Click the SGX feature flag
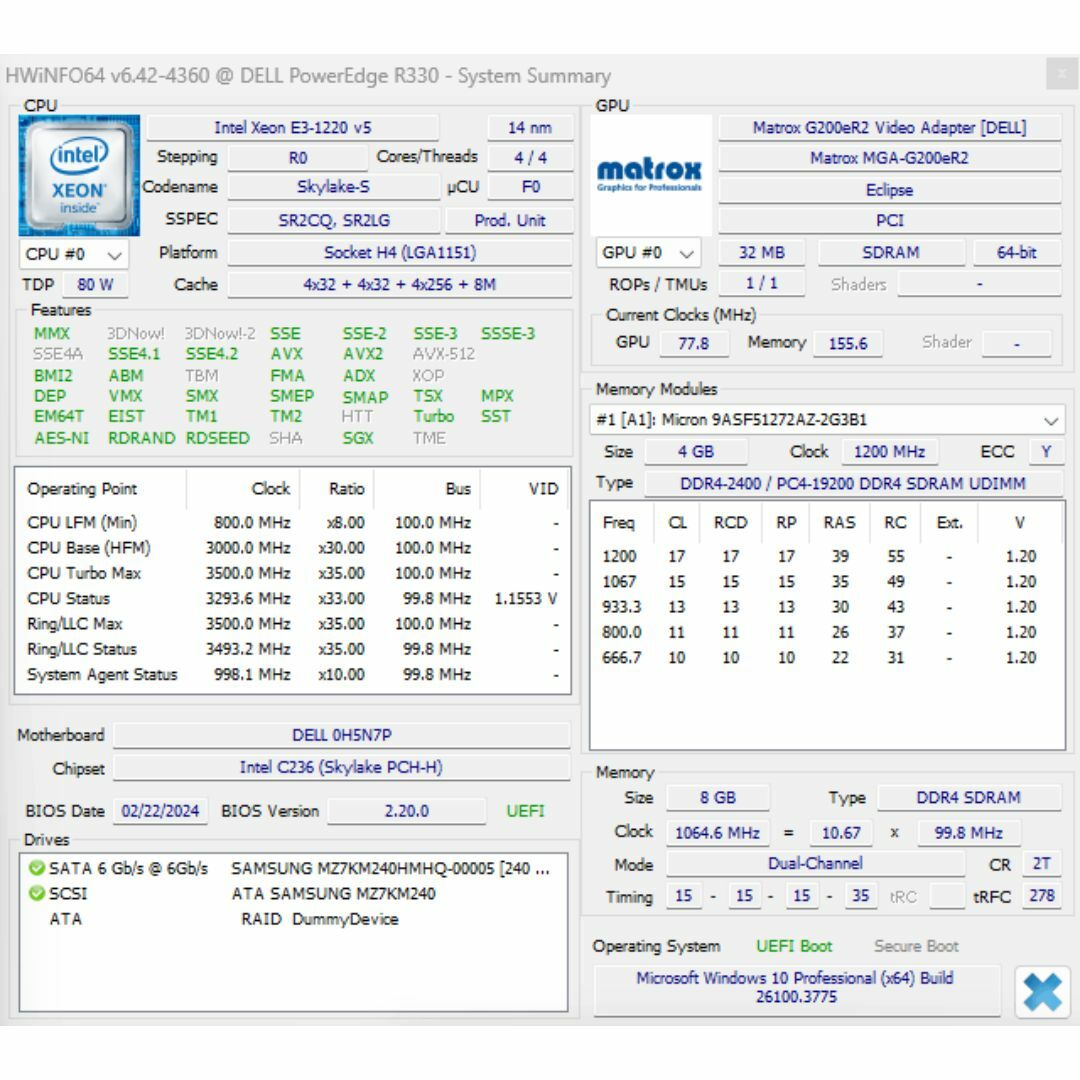 tap(358, 438)
